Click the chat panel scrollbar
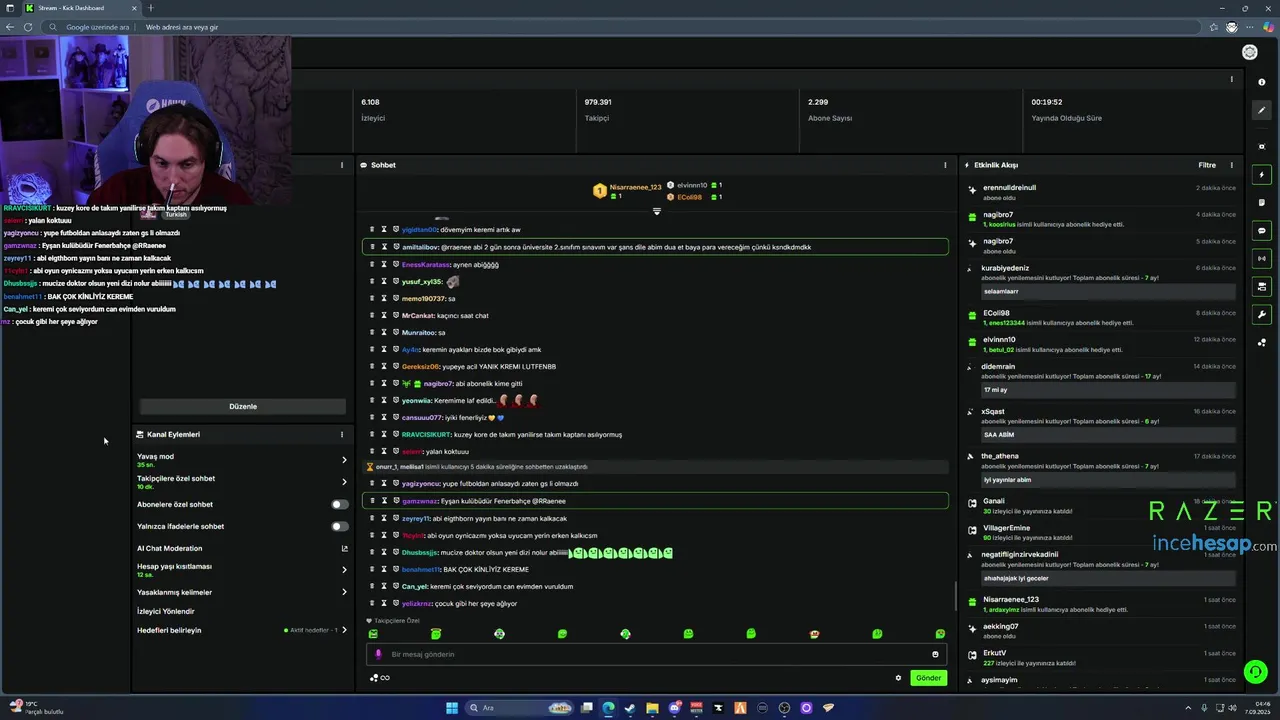 click(x=954, y=597)
